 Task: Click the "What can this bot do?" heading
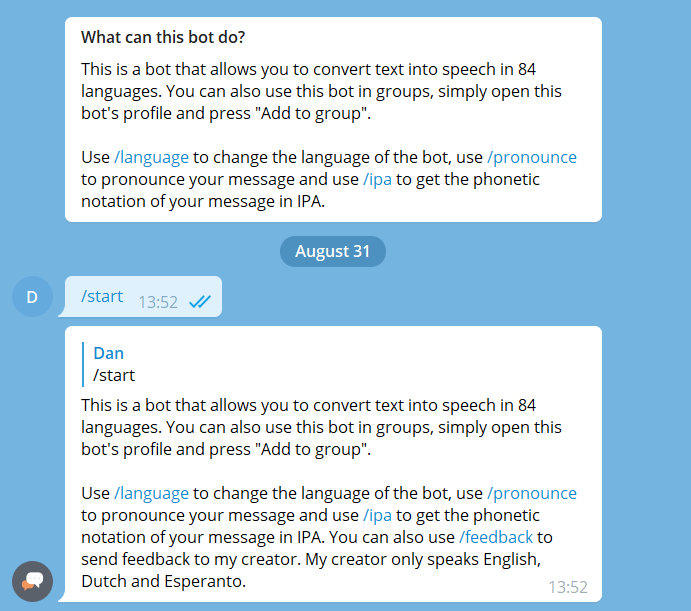pyautogui.click(x=163, y=38)
